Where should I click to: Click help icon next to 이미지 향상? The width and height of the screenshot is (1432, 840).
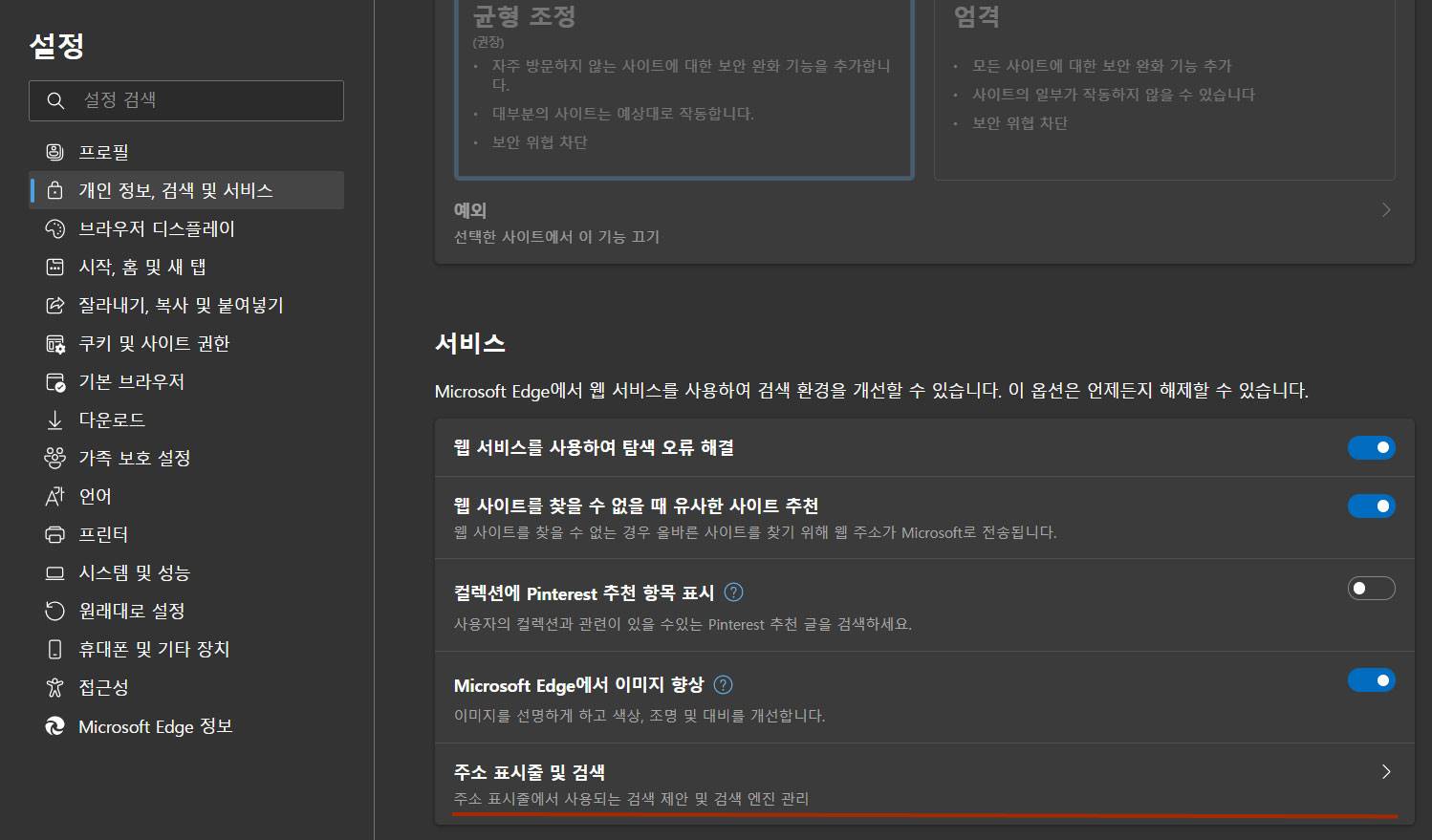coord(724,684)
